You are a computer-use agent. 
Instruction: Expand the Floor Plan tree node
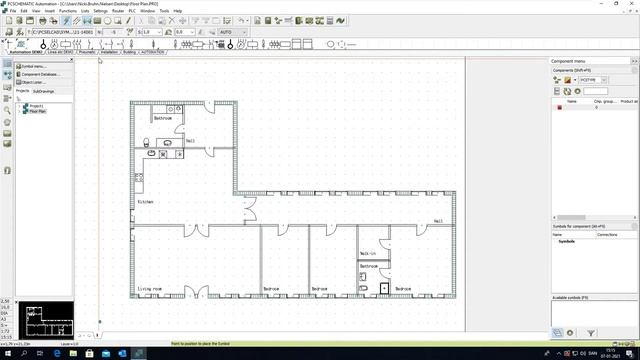19,111
